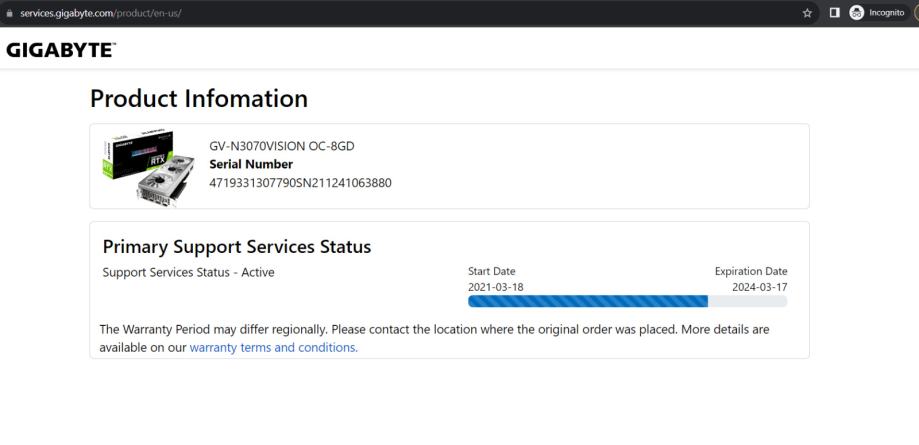This screenshot has width=919, height=445.
Task: Click the Product Infomation heading
Action: point(199,98)
